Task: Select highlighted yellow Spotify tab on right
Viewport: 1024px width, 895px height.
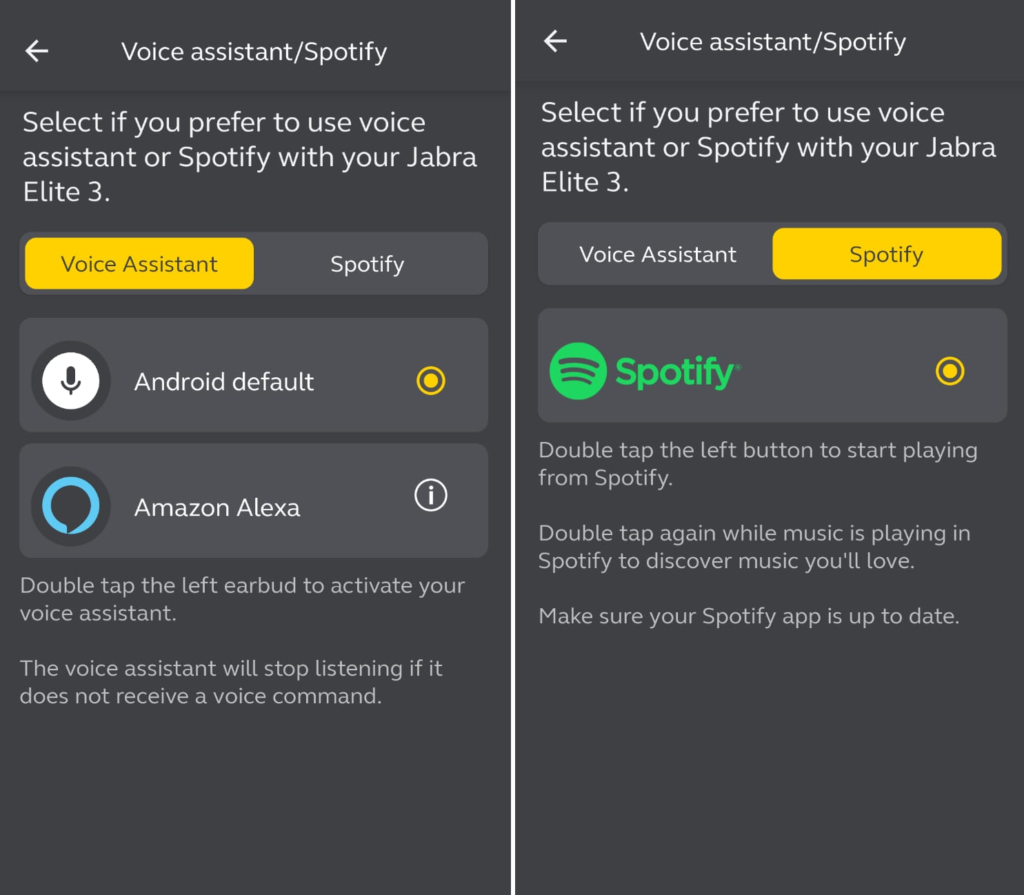Action: [x=886, y=254]
